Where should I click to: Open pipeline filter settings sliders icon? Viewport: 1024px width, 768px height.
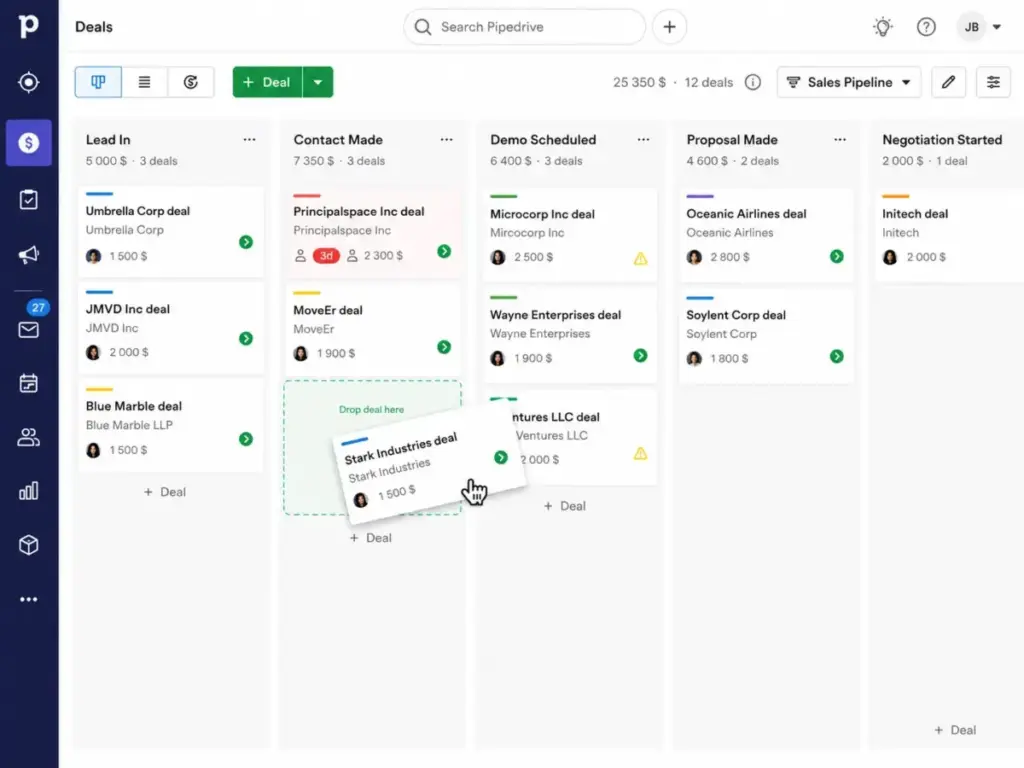point(993,82)
